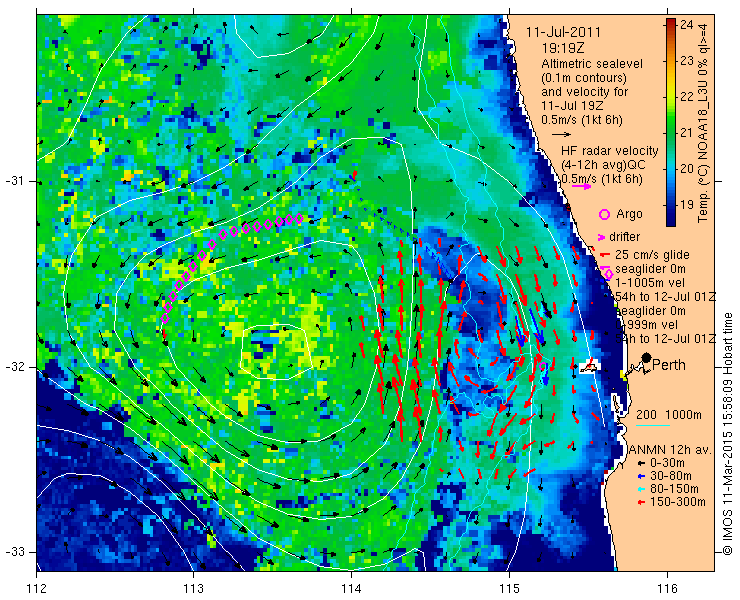Click the black altimetric velocity scale arrow

pos(561,134)
